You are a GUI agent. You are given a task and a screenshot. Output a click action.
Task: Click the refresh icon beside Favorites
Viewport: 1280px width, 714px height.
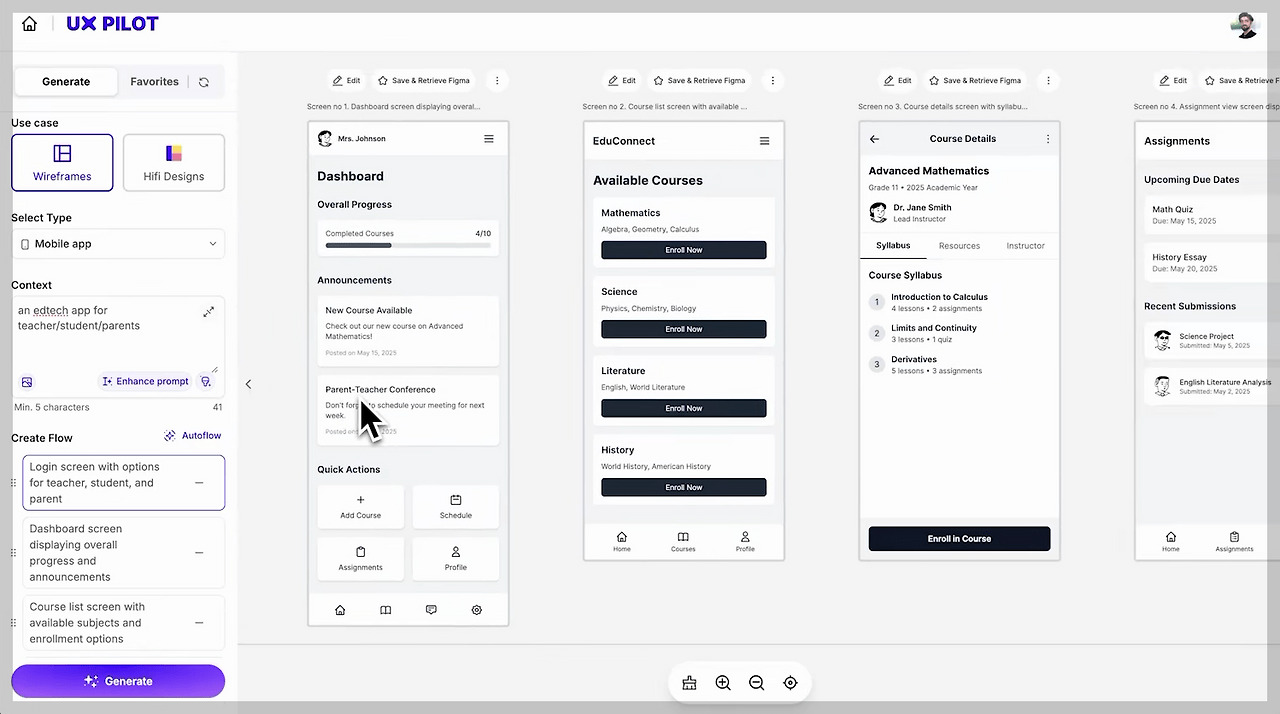coord(203,81)
